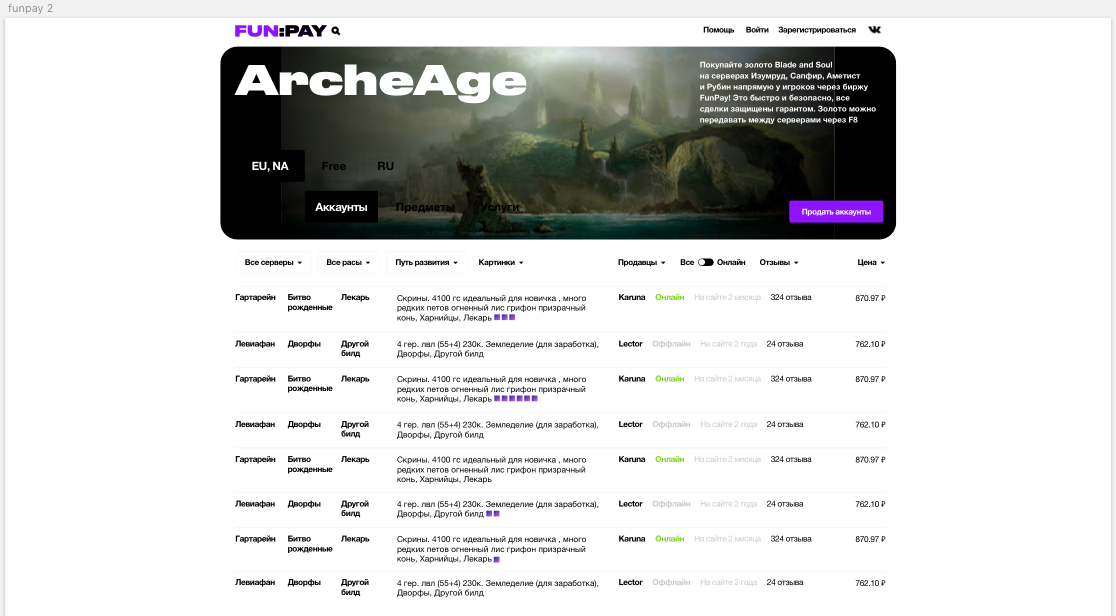Open the Картинки filter dropdown
The width and height of the screenshot is (1116, 616).
(500, 262)
